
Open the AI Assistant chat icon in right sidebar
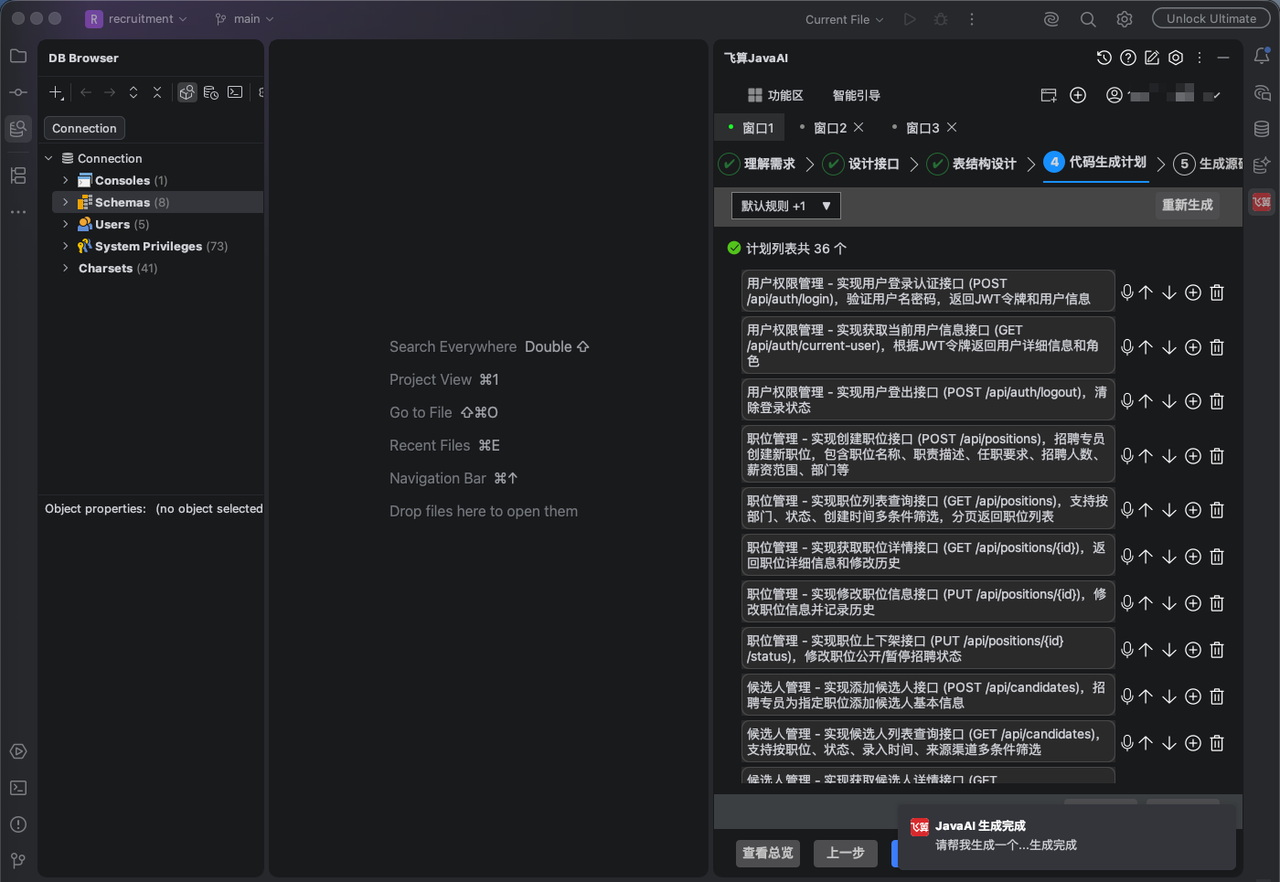coord(1262,93)
